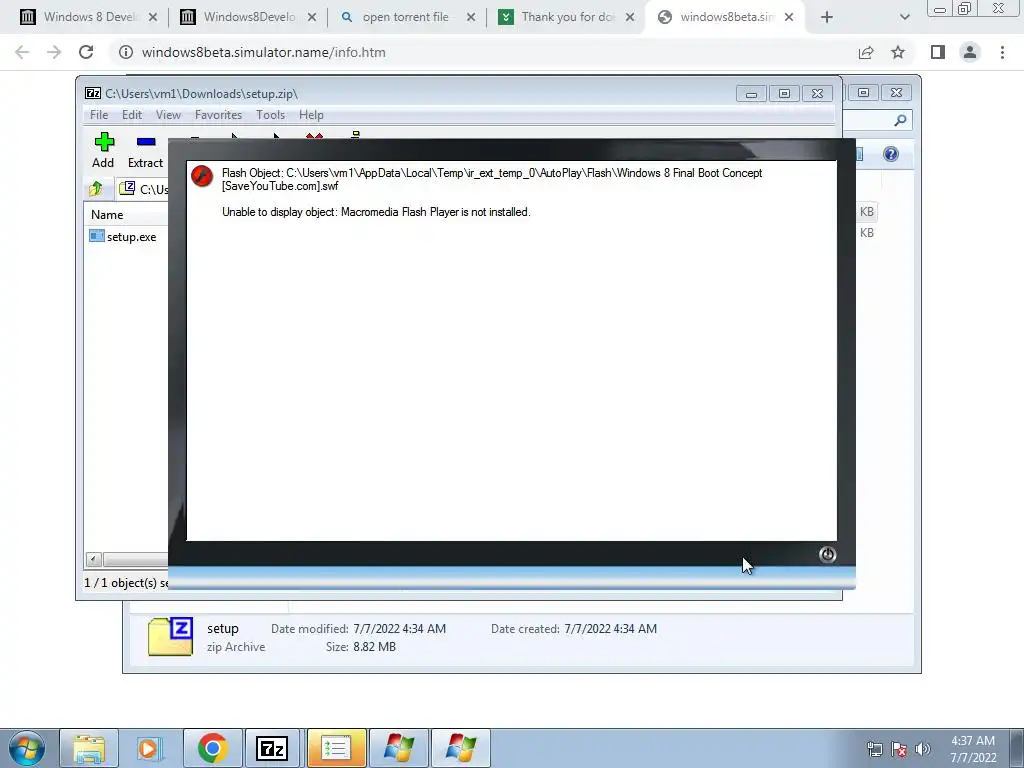Viewport: 1024px width, 768px height.
Task: Open a new browser tab
Action: (x=827, y=17)
